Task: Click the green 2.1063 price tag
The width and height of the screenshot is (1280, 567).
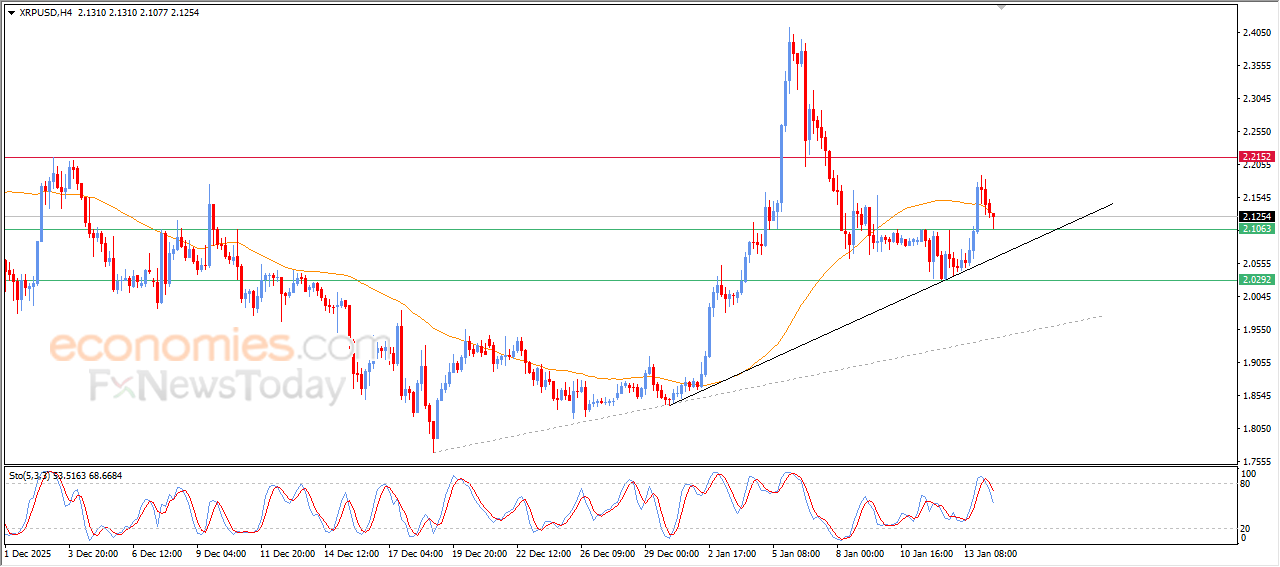Action: [x=1255, y=229]
